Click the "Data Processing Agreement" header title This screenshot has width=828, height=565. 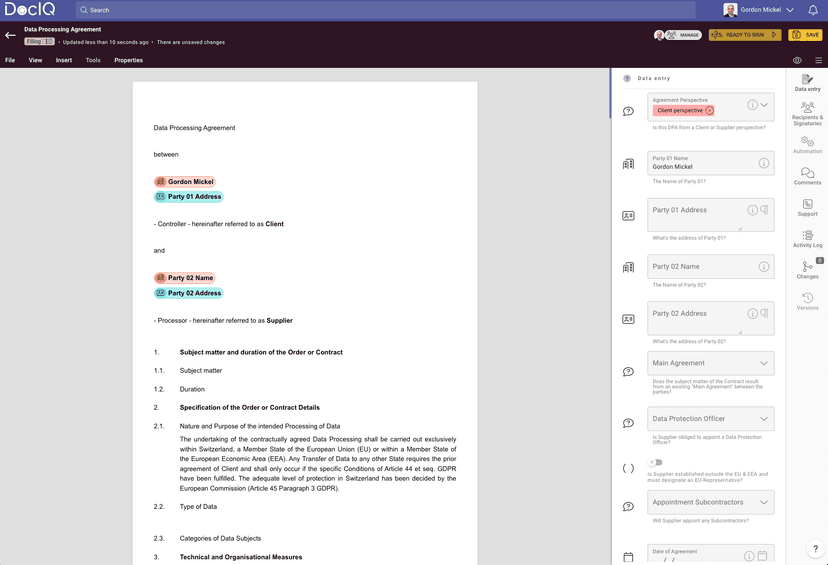(x=62, y=30)
